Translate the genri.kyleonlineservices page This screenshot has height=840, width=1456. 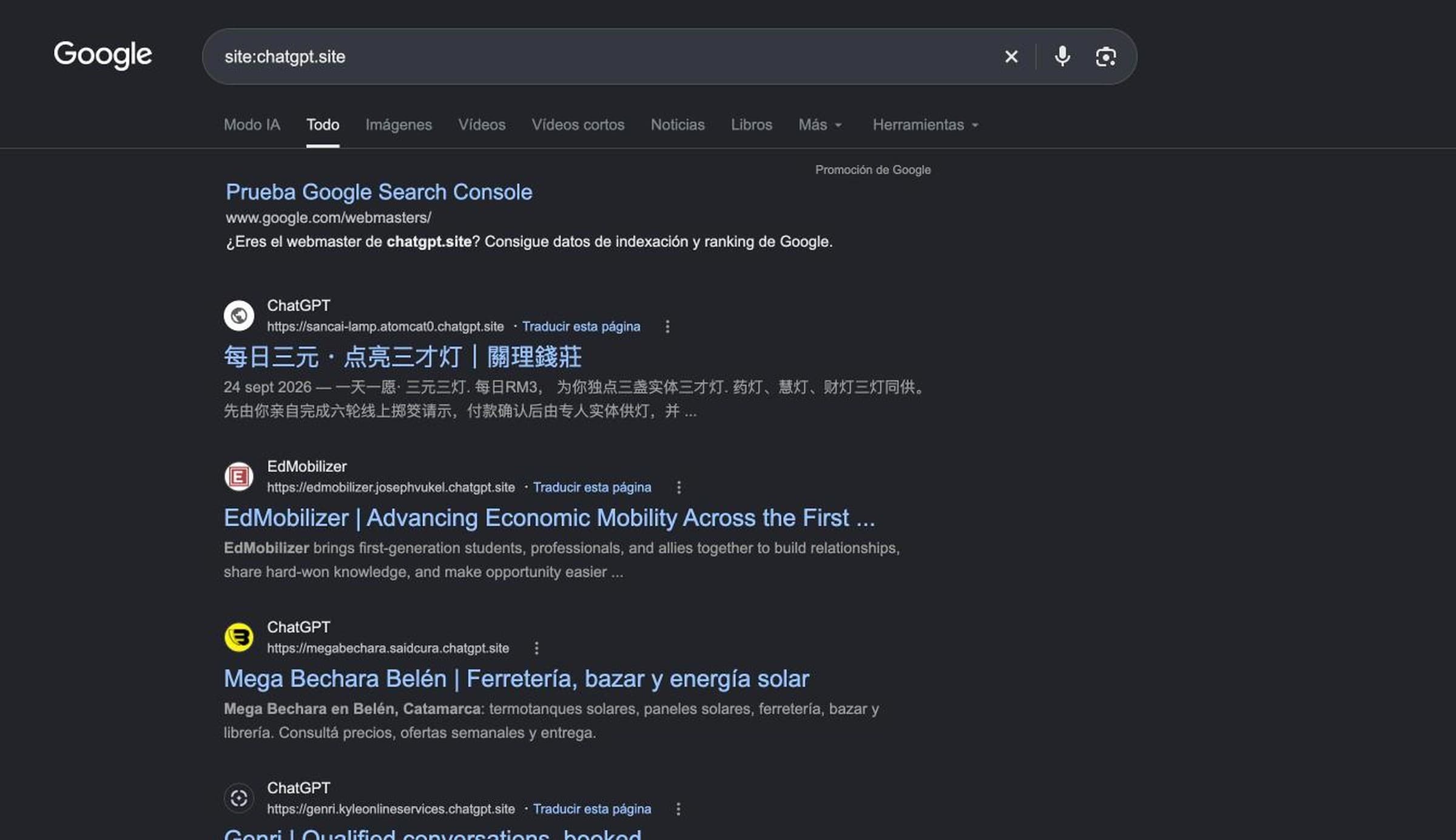point(592,809)
